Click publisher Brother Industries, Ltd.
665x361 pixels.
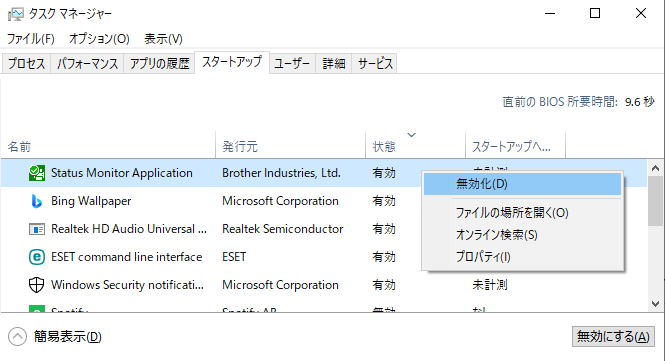[x=281, y=173]
